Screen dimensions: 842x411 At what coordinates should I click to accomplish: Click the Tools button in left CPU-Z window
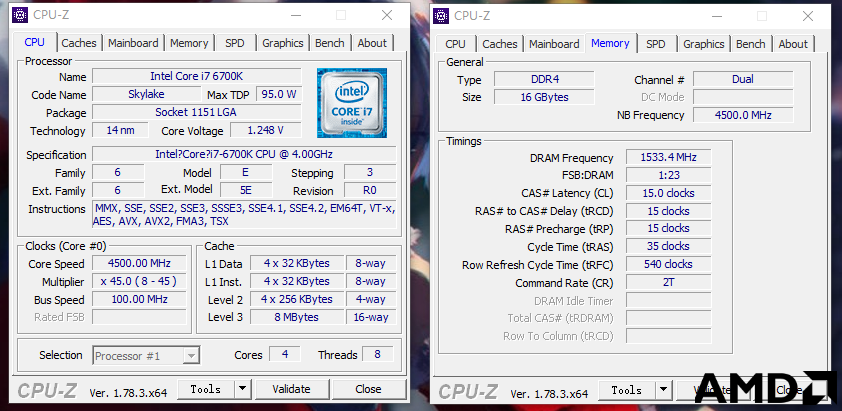click(206, 389)
